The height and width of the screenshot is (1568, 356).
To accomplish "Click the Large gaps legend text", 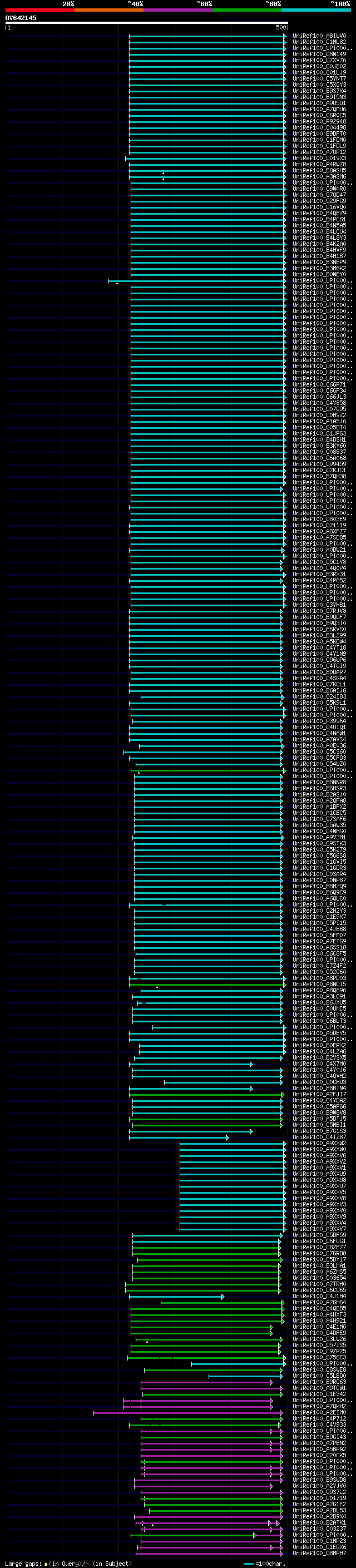I will 68,1564.
